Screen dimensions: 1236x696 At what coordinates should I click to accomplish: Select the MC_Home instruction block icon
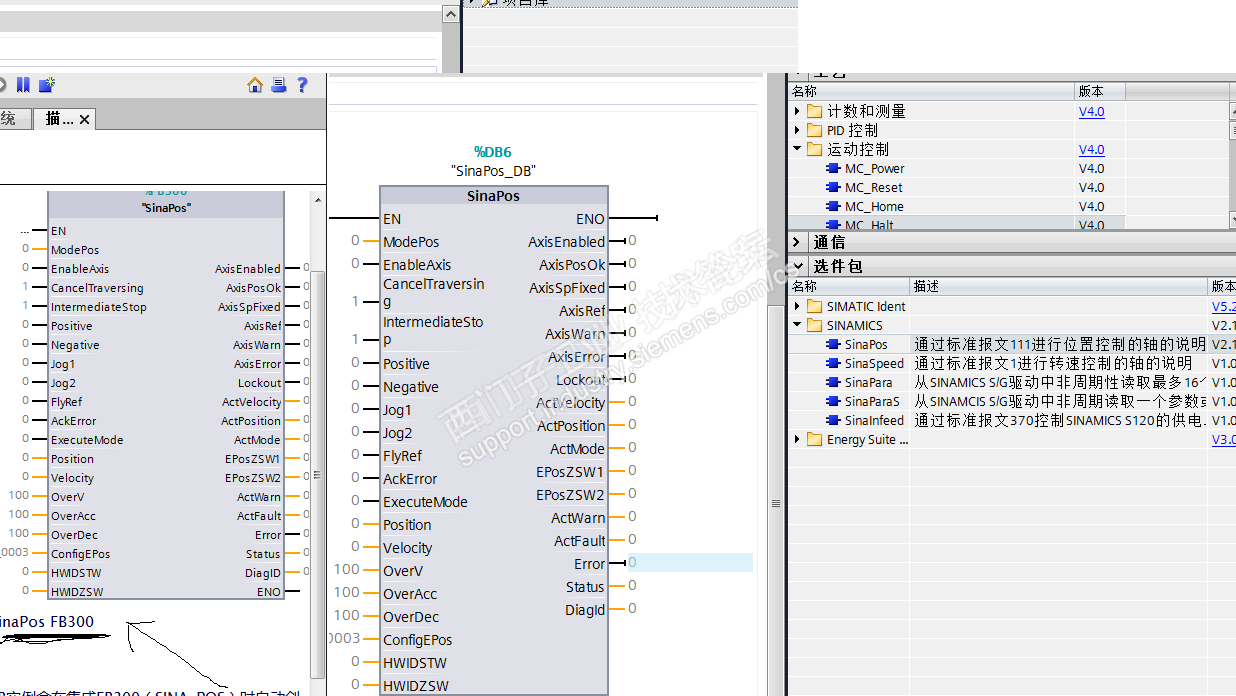point(833,207)
